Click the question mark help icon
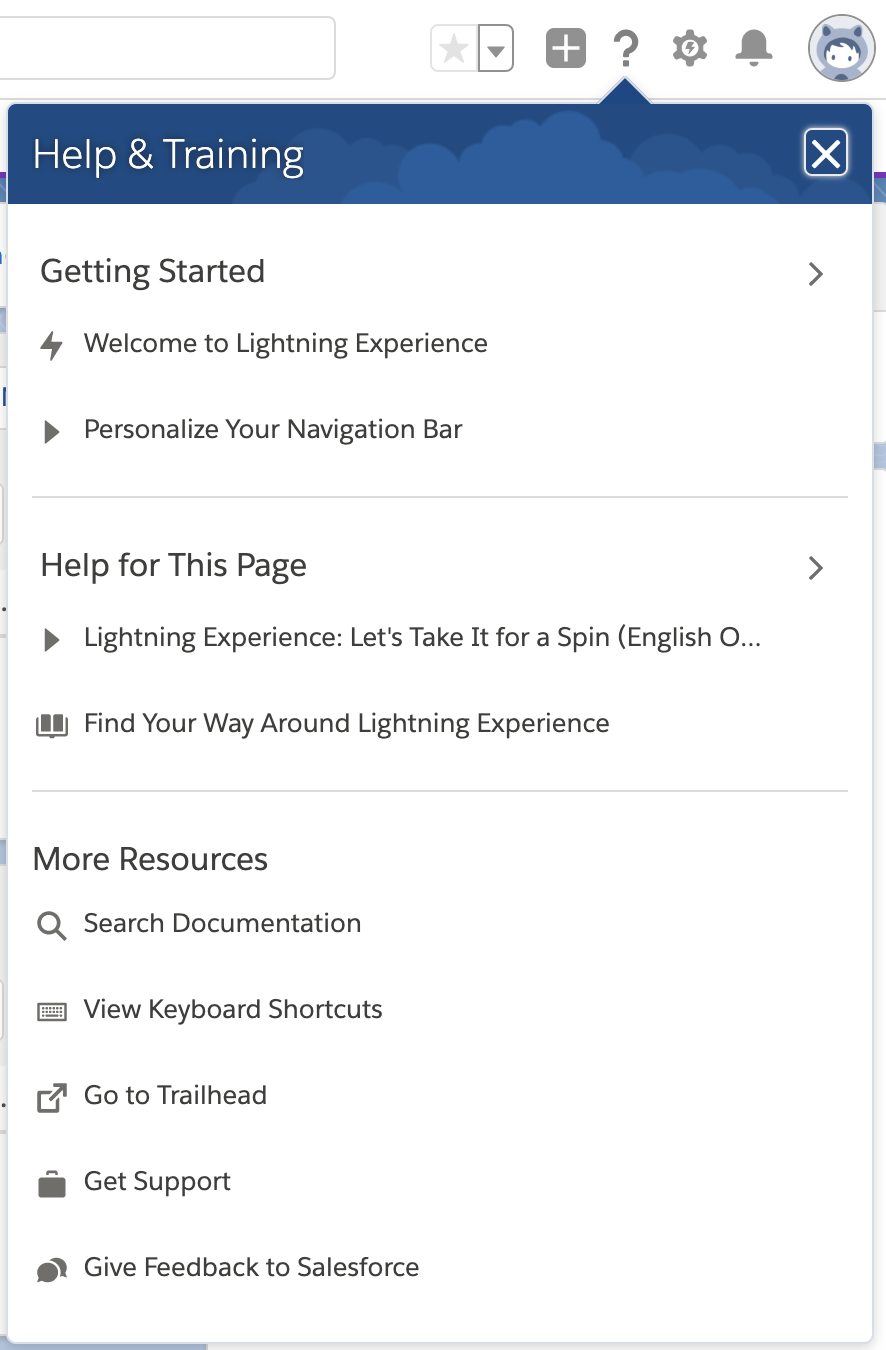 click(626, 48)
